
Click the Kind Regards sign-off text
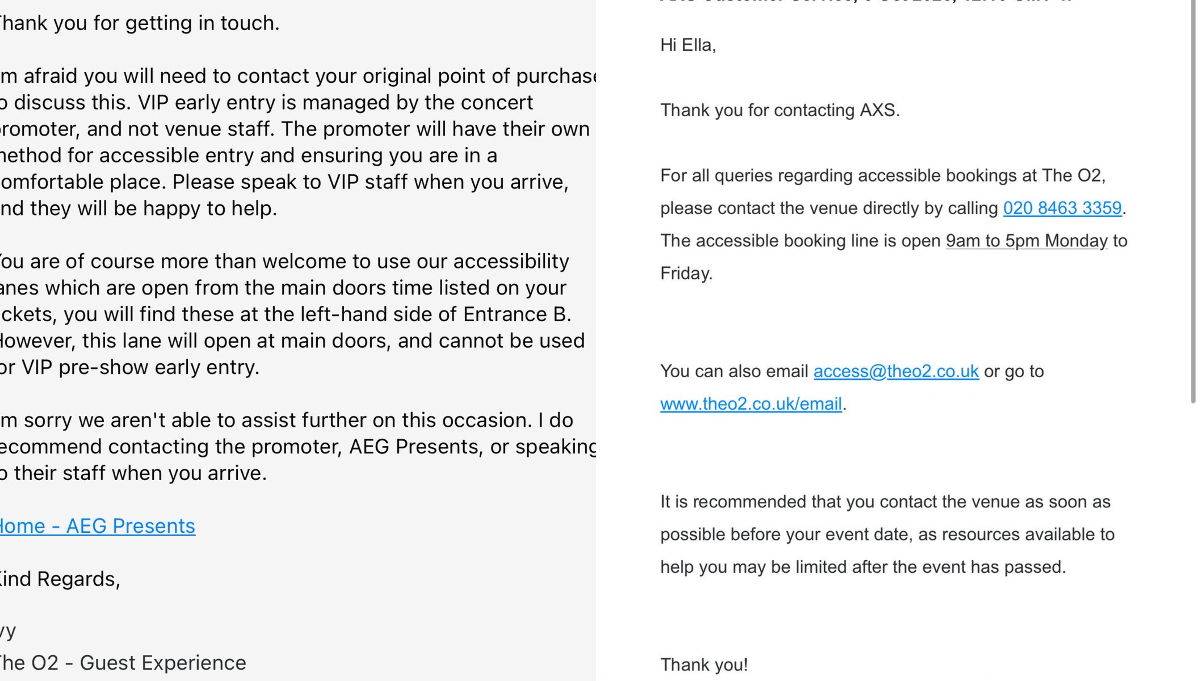tap(59, 579)
